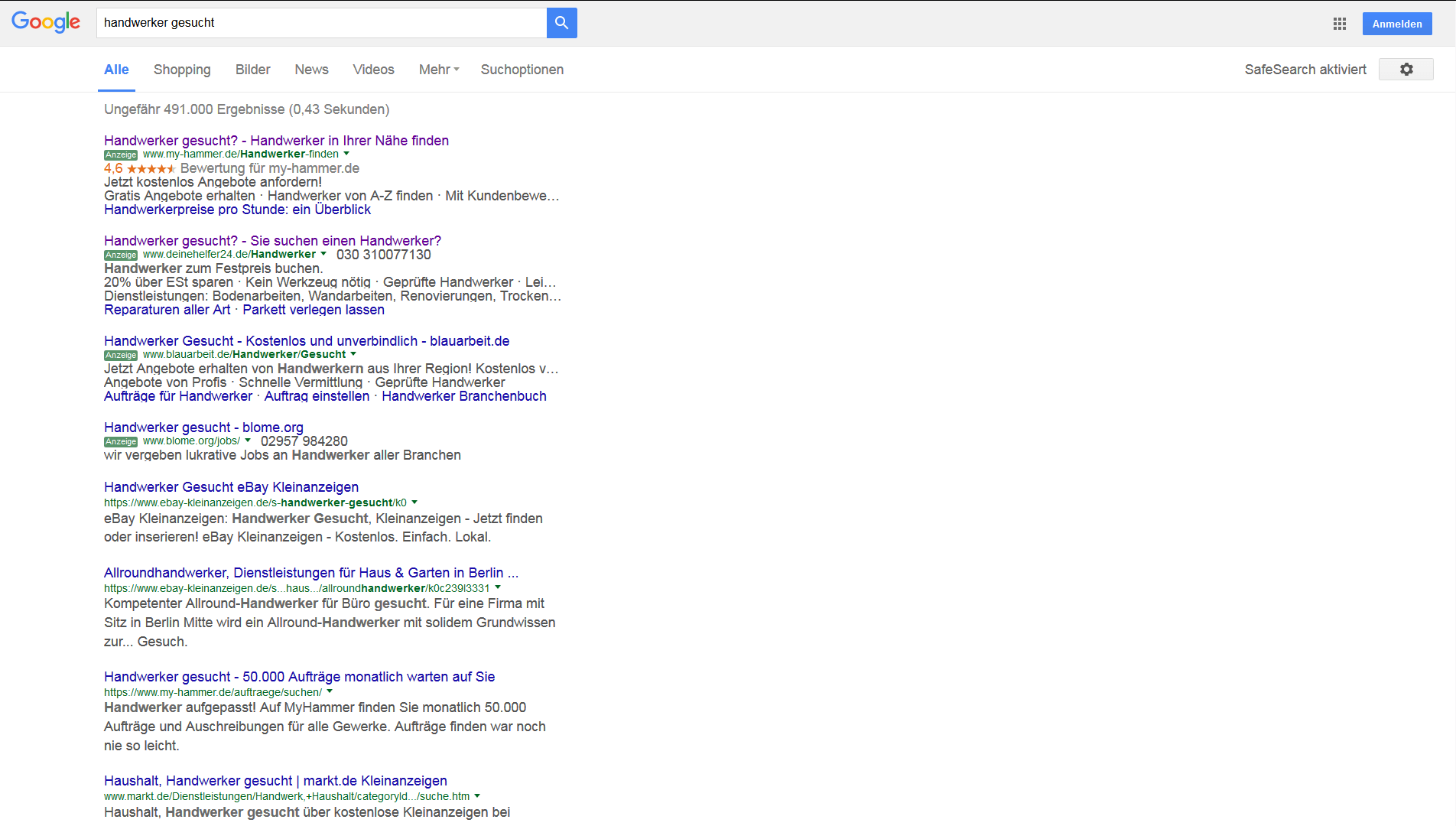The height and width of the screenshot is (826, 1456).
Task: Open the settings gear button
Action: coord(1406,70)
